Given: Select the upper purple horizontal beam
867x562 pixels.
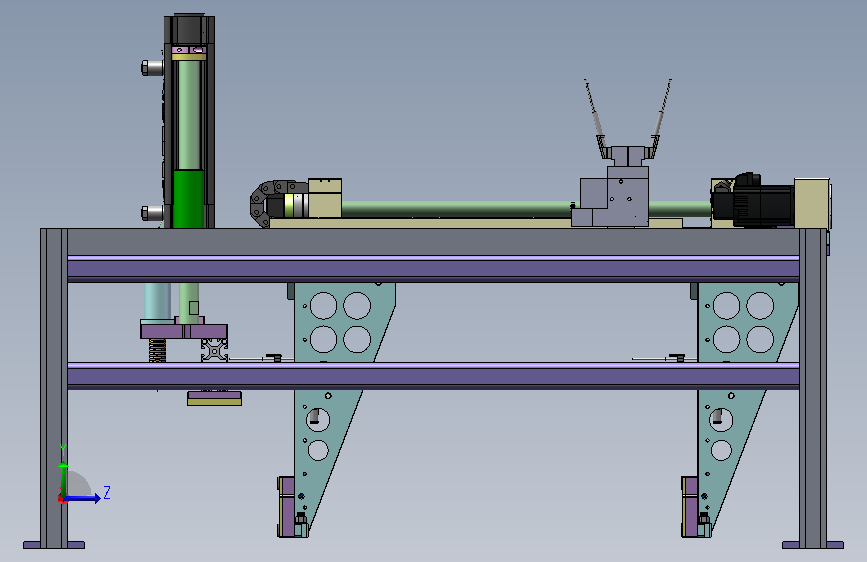Looking at the screenshot, I should pyautogui.click(x=433, y=269).
